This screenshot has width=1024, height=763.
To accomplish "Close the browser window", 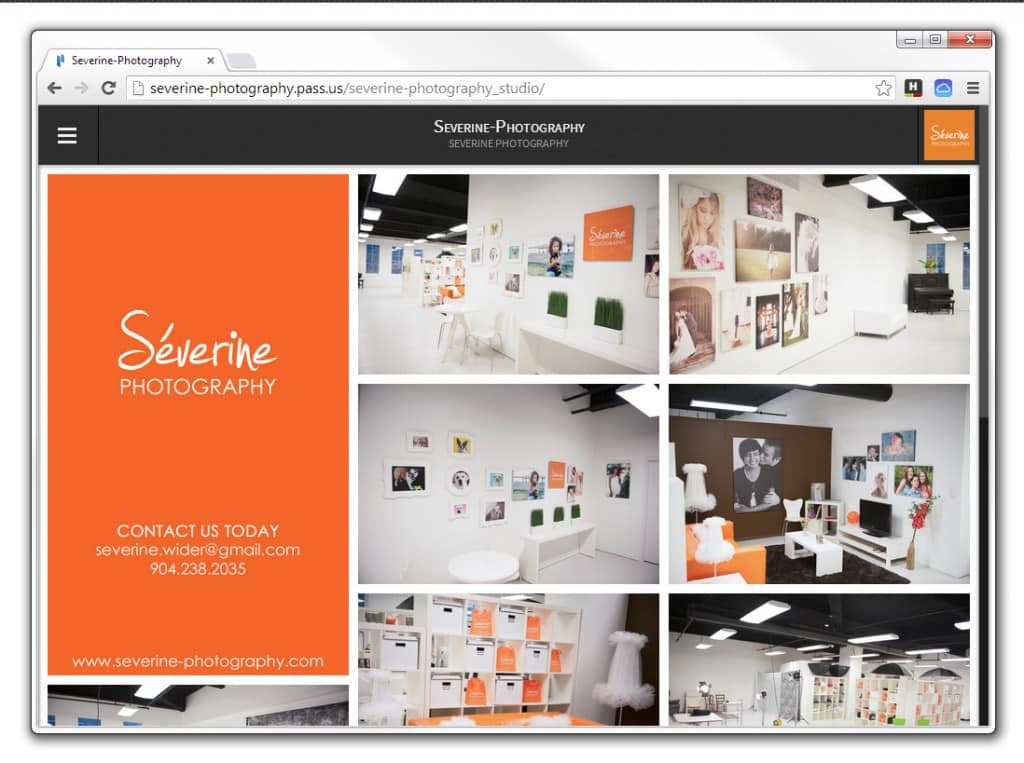I will pos(970,40).
